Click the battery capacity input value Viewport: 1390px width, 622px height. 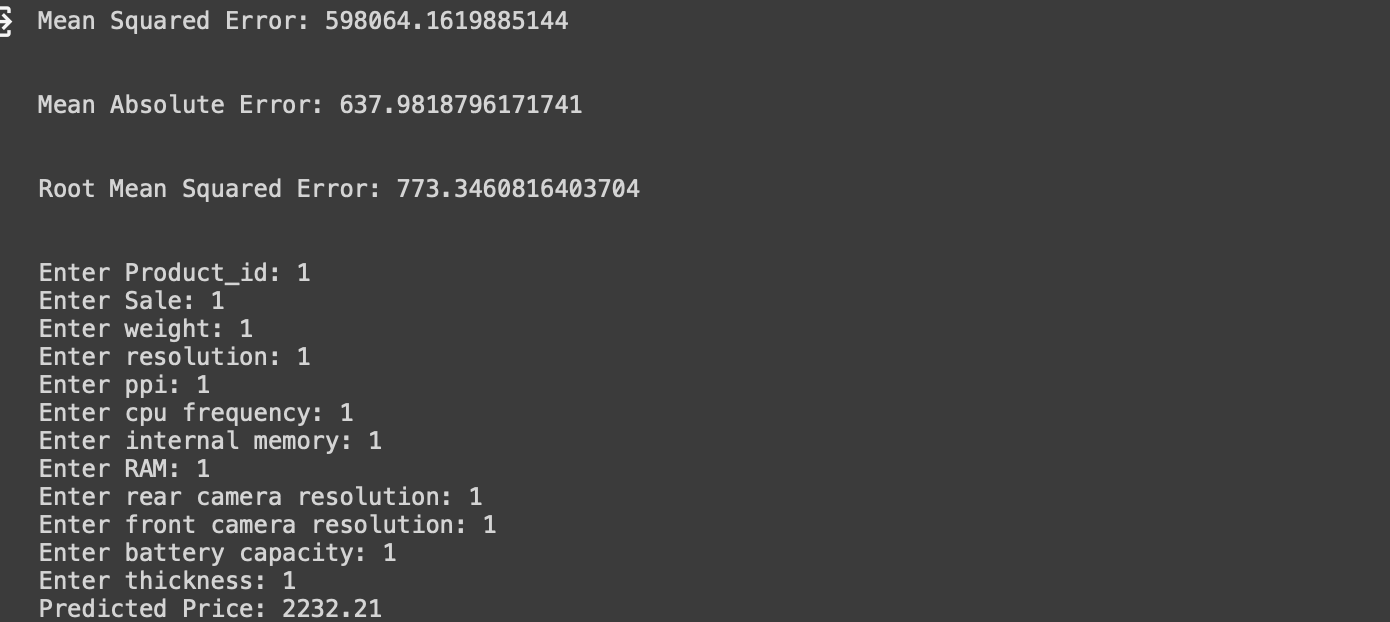(x=390, y=552)
